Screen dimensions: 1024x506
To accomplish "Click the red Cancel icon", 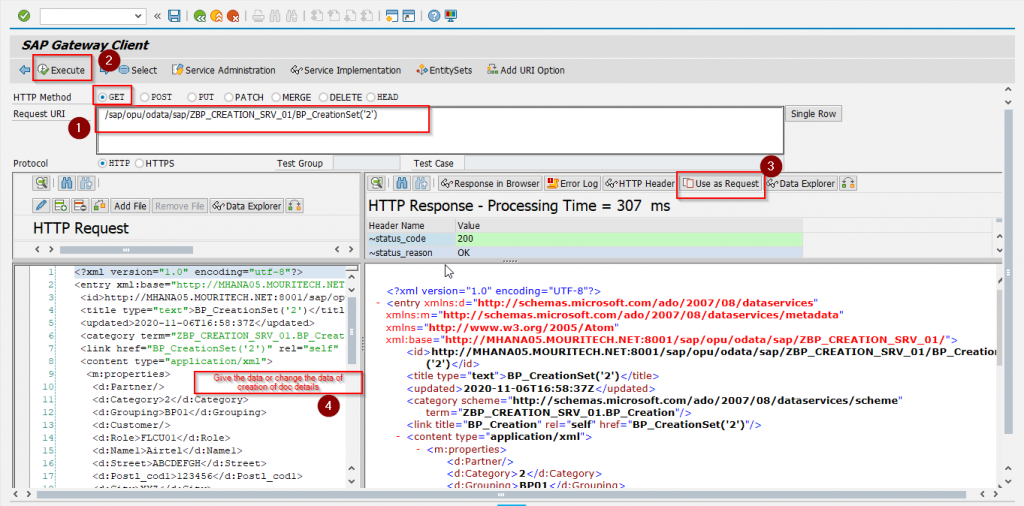I will coord(232,16).
